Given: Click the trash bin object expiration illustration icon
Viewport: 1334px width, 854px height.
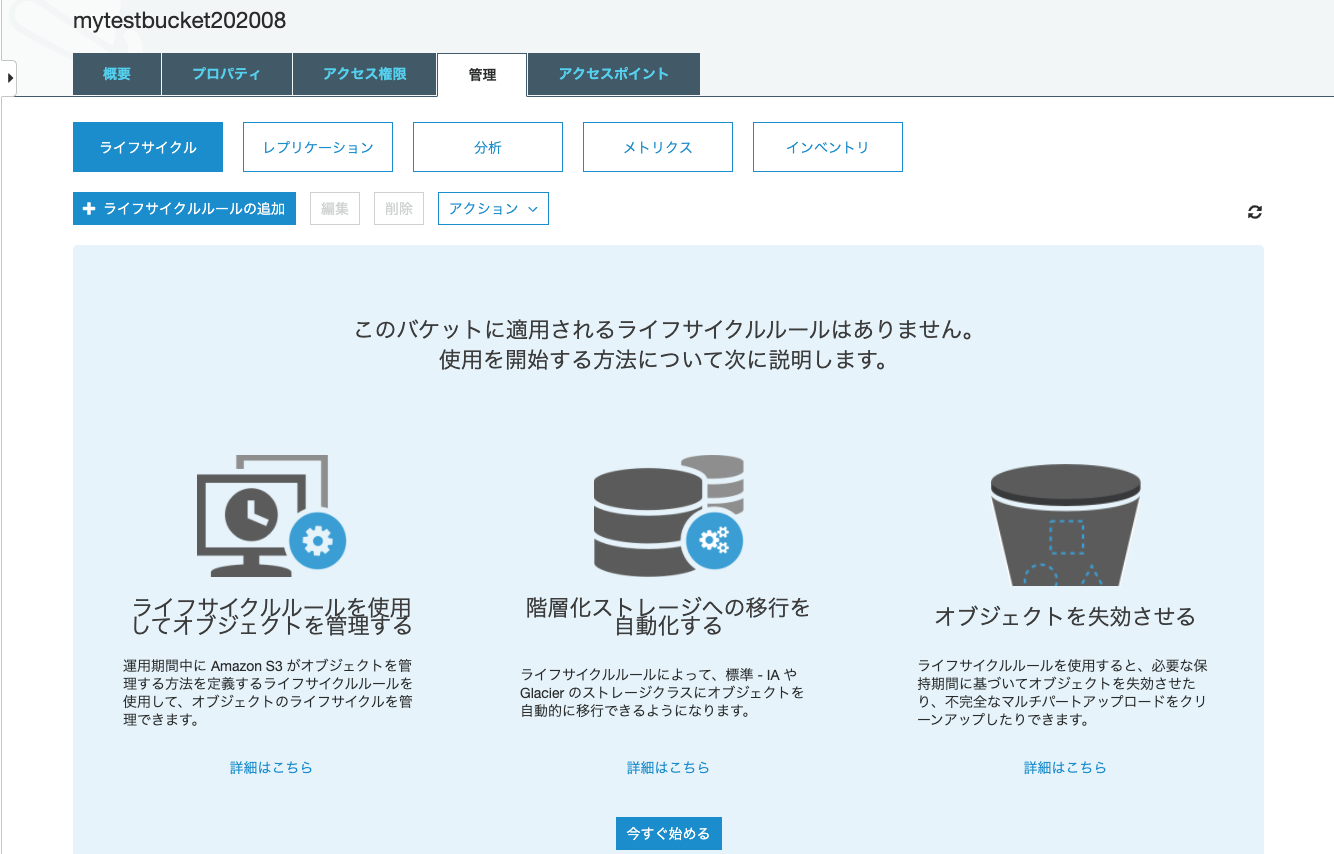Looking at the screenshot, I should (1065, 520).
